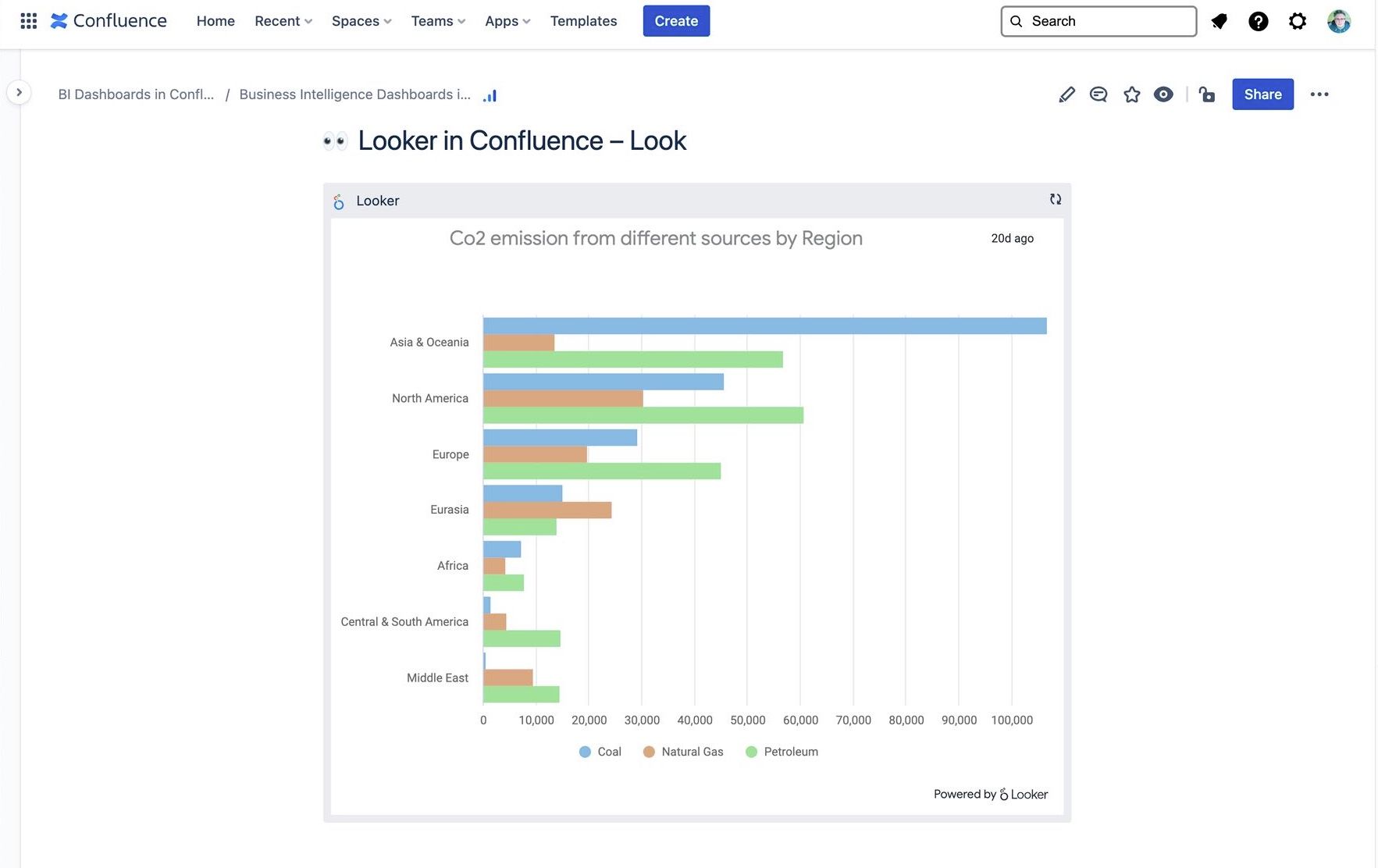The height and width of the screenshot is (868, 1378).
Task: Toggle Petroleum series in legend
Action: pos(782,752)
